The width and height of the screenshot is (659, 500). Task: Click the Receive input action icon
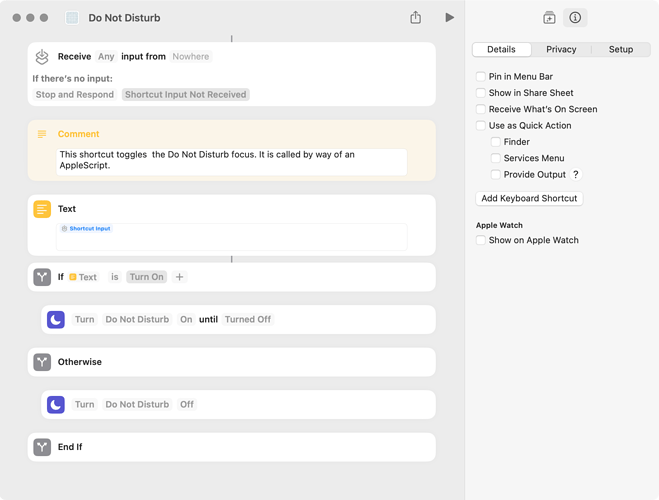(42, 57)
